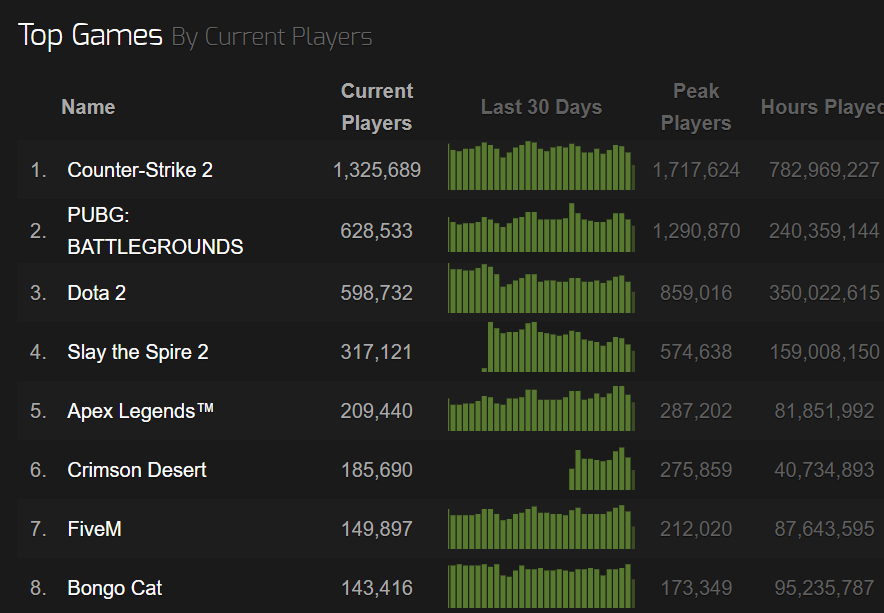Open the Bongo Cat game link

tap(114, 588)
